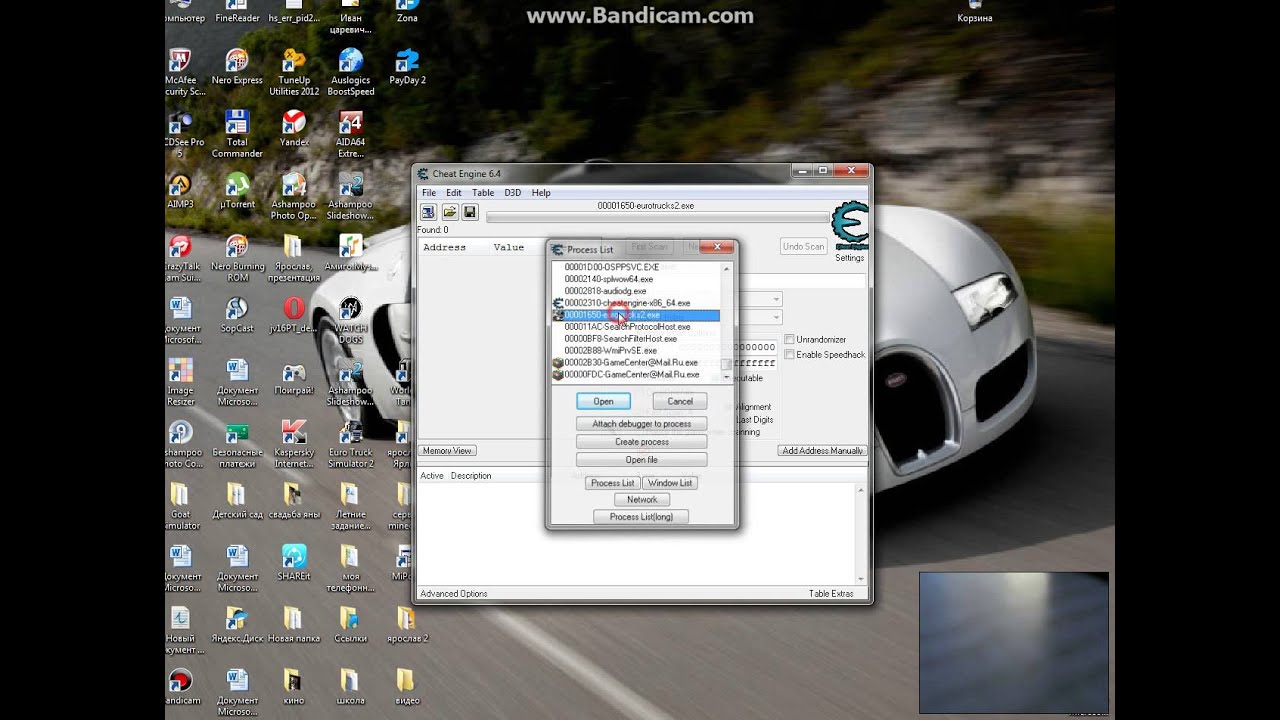Click the Nero Burning ROM desktop icon
Image resolution: width=1280 pixels, height=720 pixels.
click(x=237, y=259)
